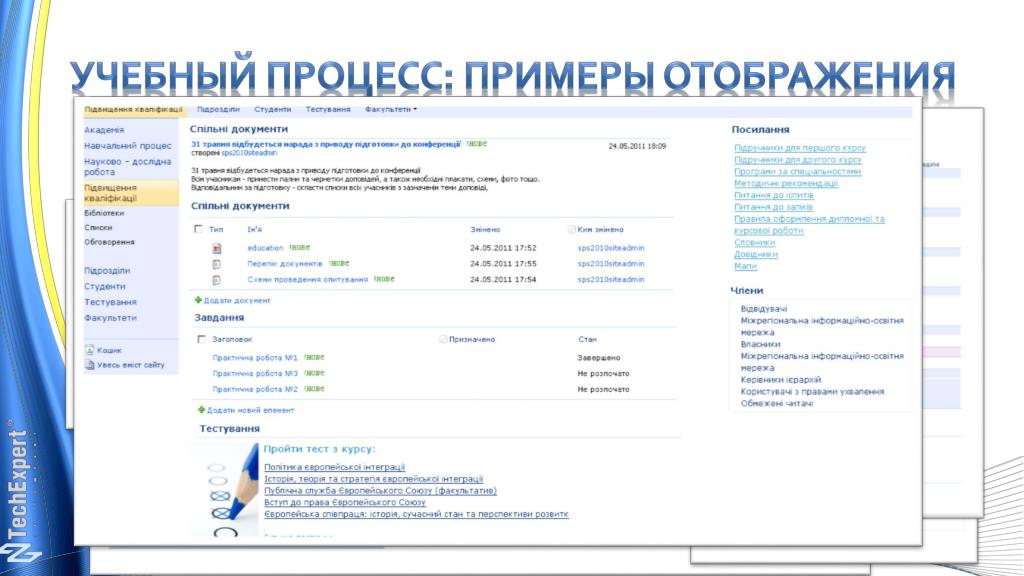Open the Довідники link

(756, 255)
